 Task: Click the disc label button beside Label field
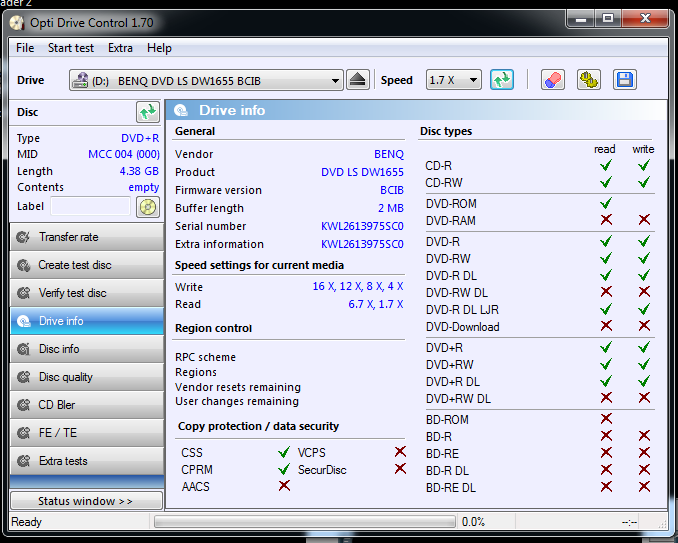click(148, 207)
